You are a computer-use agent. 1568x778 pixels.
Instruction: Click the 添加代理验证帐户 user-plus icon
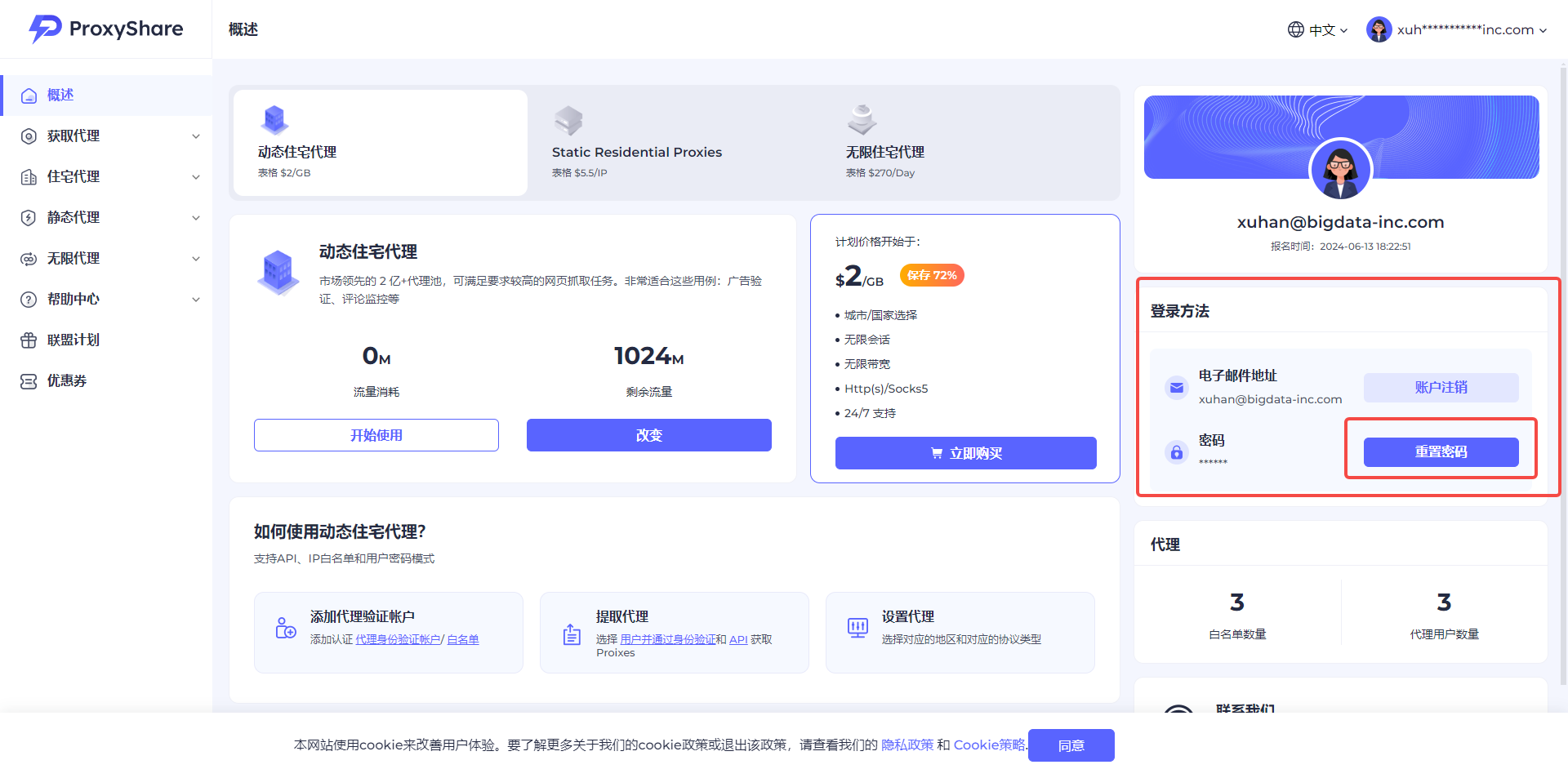coord(286,628)
